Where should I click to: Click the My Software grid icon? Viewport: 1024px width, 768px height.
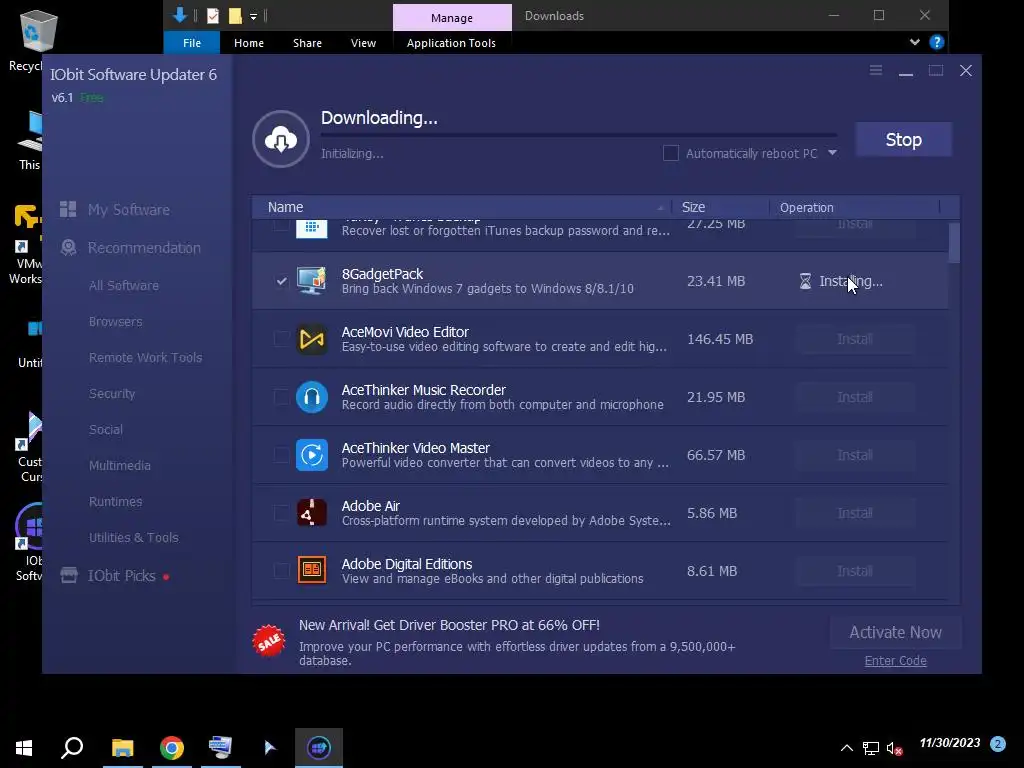coord(68,209)
